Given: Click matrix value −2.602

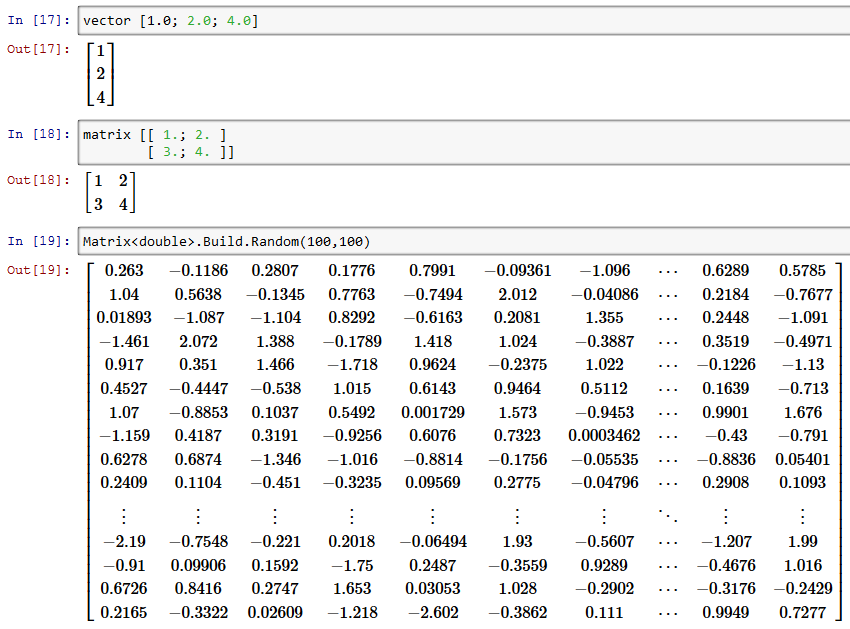Looking at the screenshot, I should tap(433, 613).
